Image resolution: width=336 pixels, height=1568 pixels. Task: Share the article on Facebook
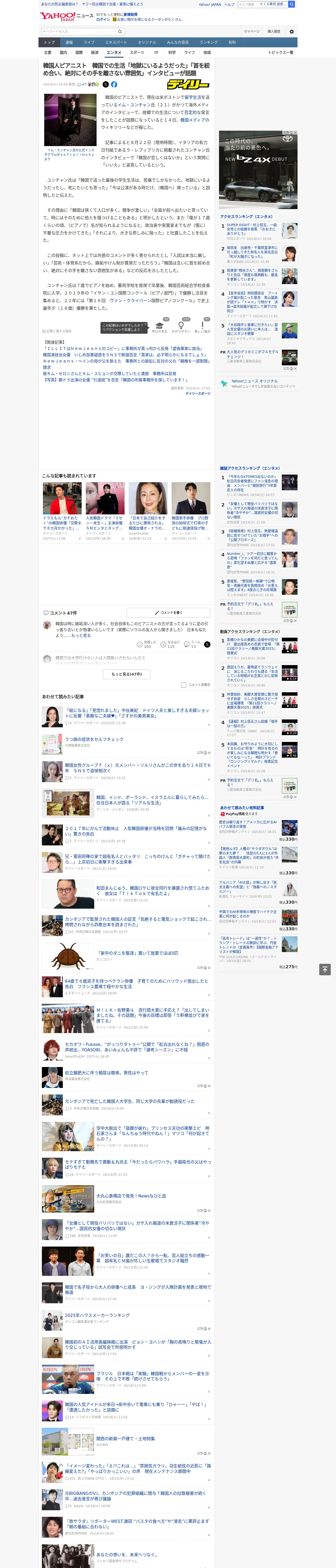(114, 85)
